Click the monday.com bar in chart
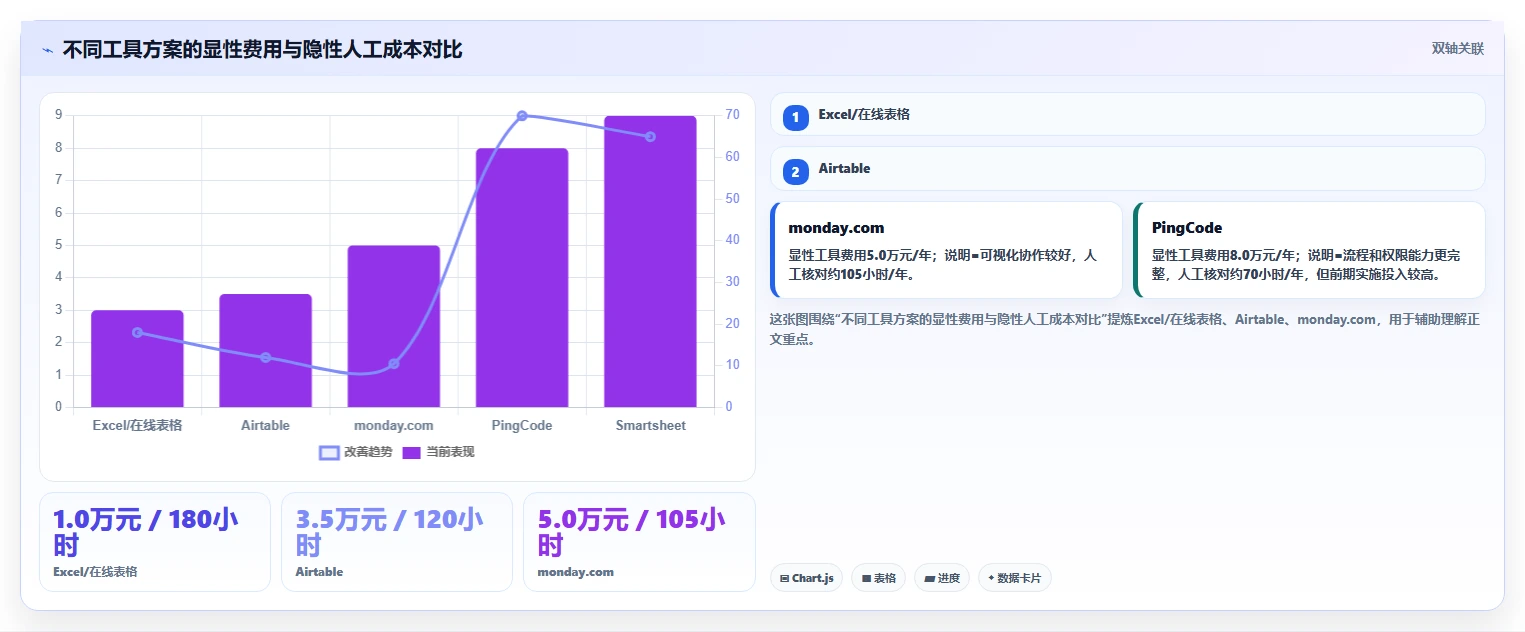 (x=394, y=326)
